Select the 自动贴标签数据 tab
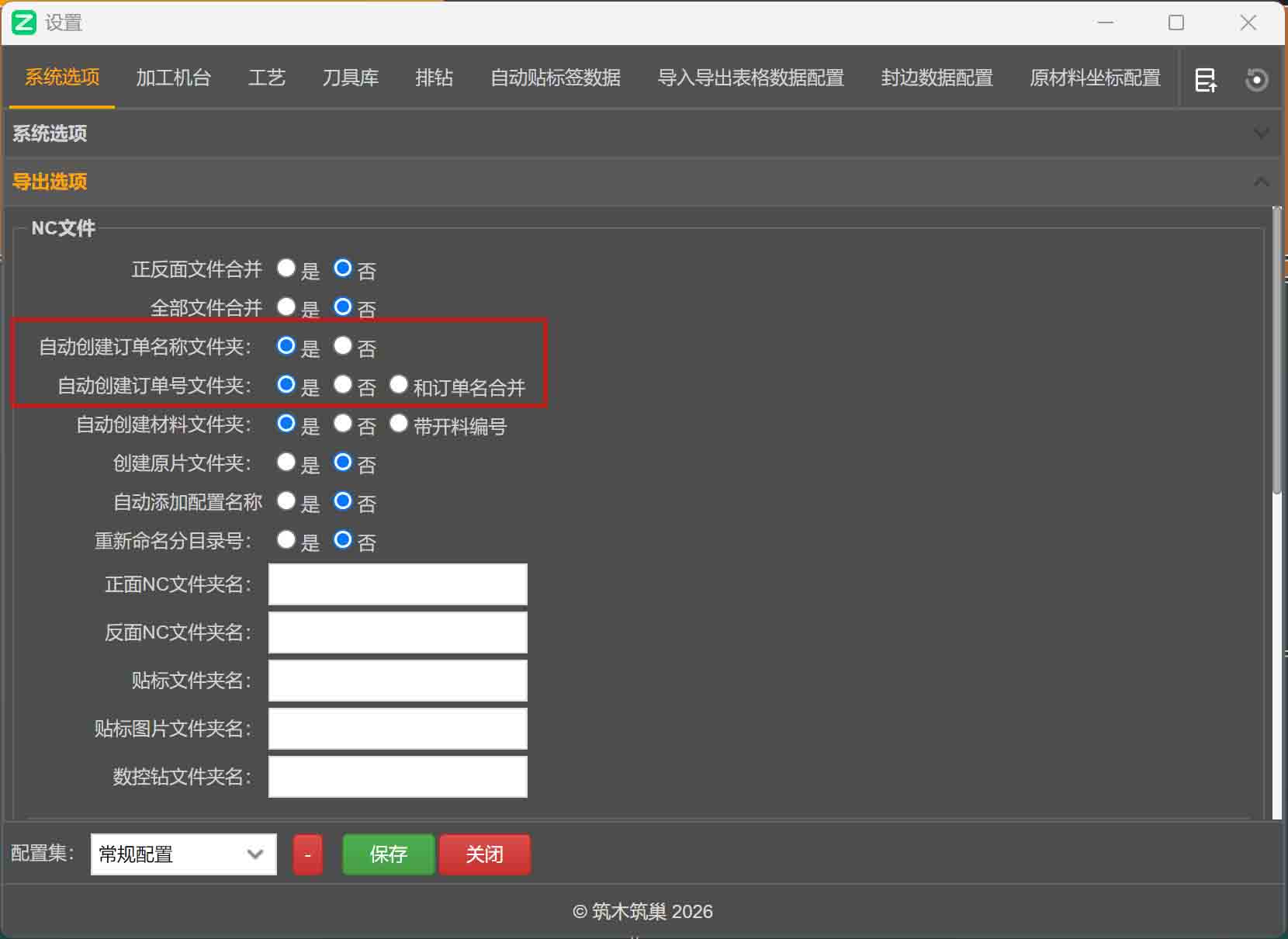The image size is (1288, 939). pyautogui.click(x=556, y=78)
